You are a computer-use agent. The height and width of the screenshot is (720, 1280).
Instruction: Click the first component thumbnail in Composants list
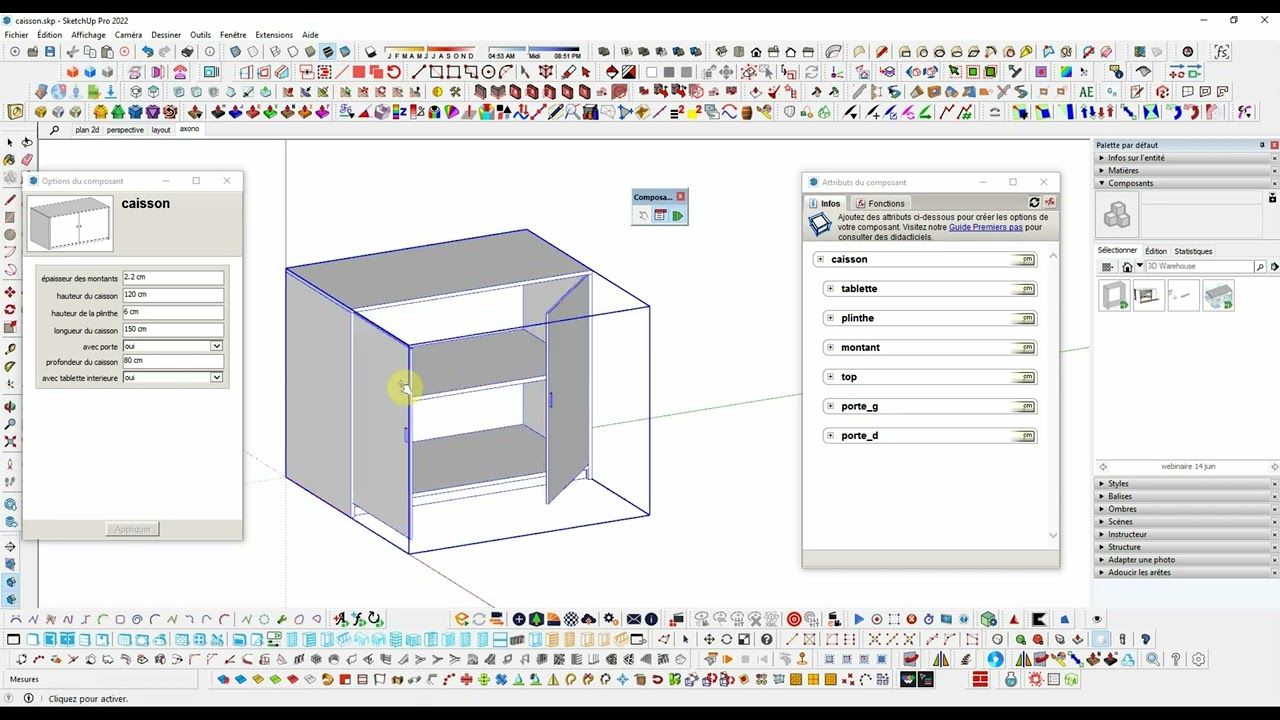(x=1115, y=295)
